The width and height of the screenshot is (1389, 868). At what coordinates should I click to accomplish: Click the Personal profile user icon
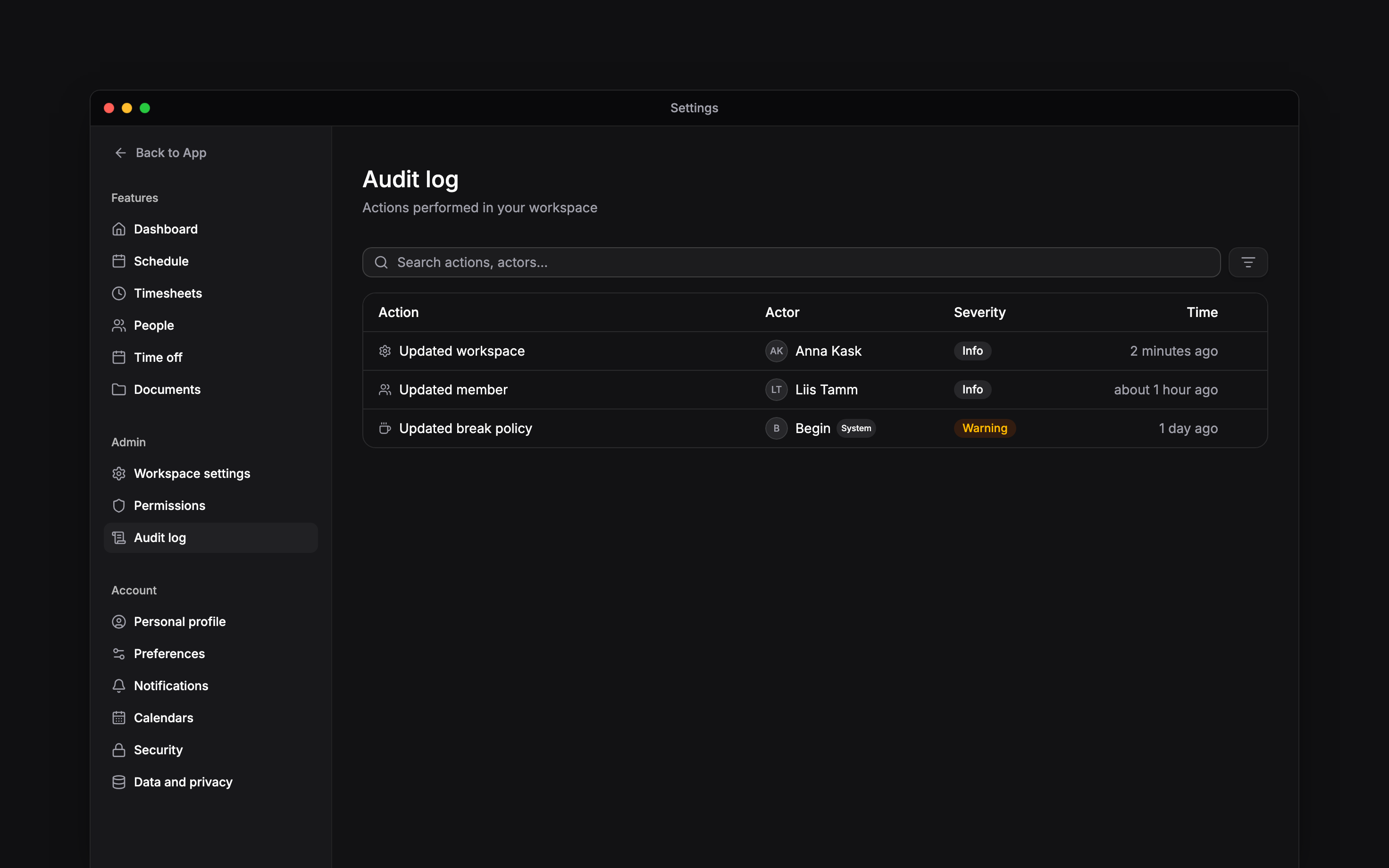119,622
